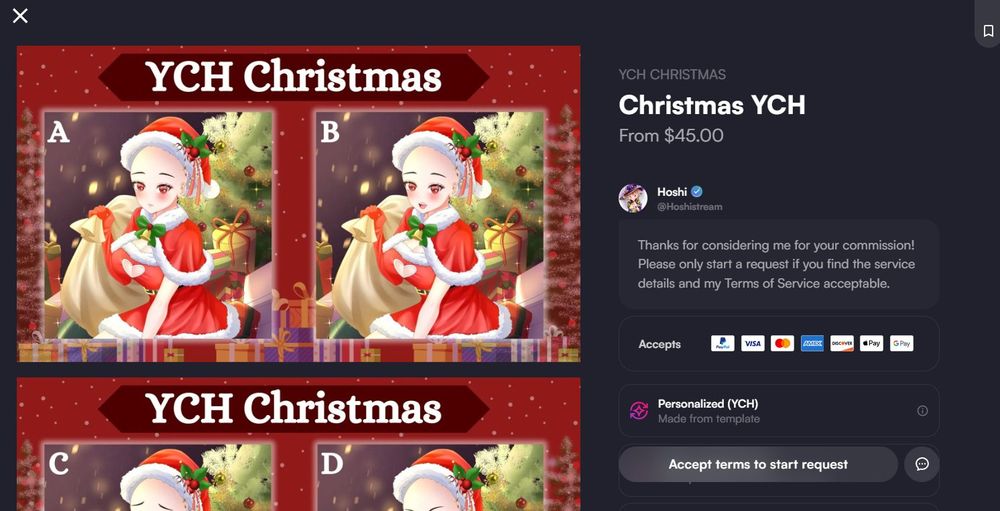Bookmark this Christmas YCH listing

point(988,31)
